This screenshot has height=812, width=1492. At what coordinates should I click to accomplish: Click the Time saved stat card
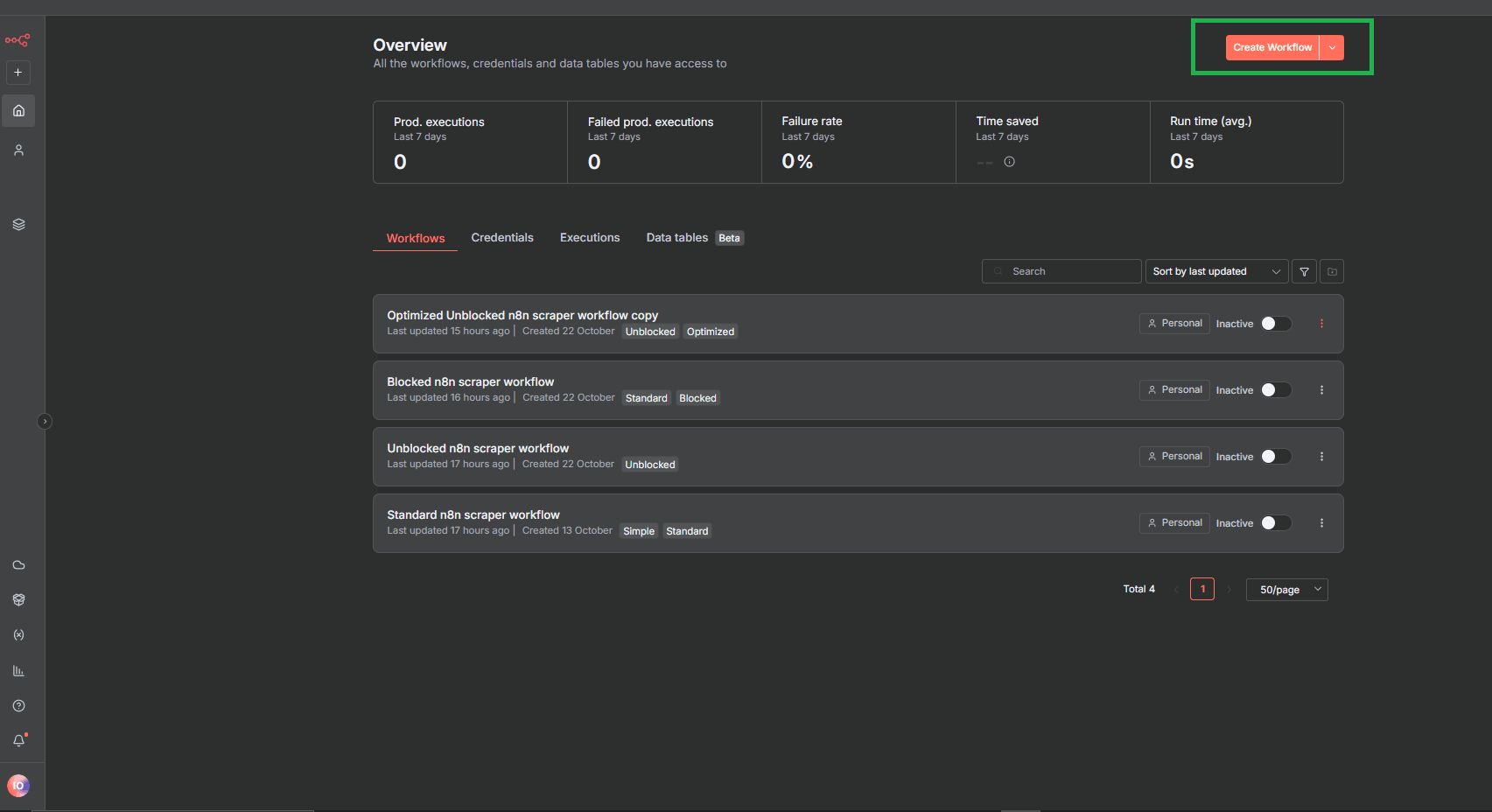point(1054,143)
